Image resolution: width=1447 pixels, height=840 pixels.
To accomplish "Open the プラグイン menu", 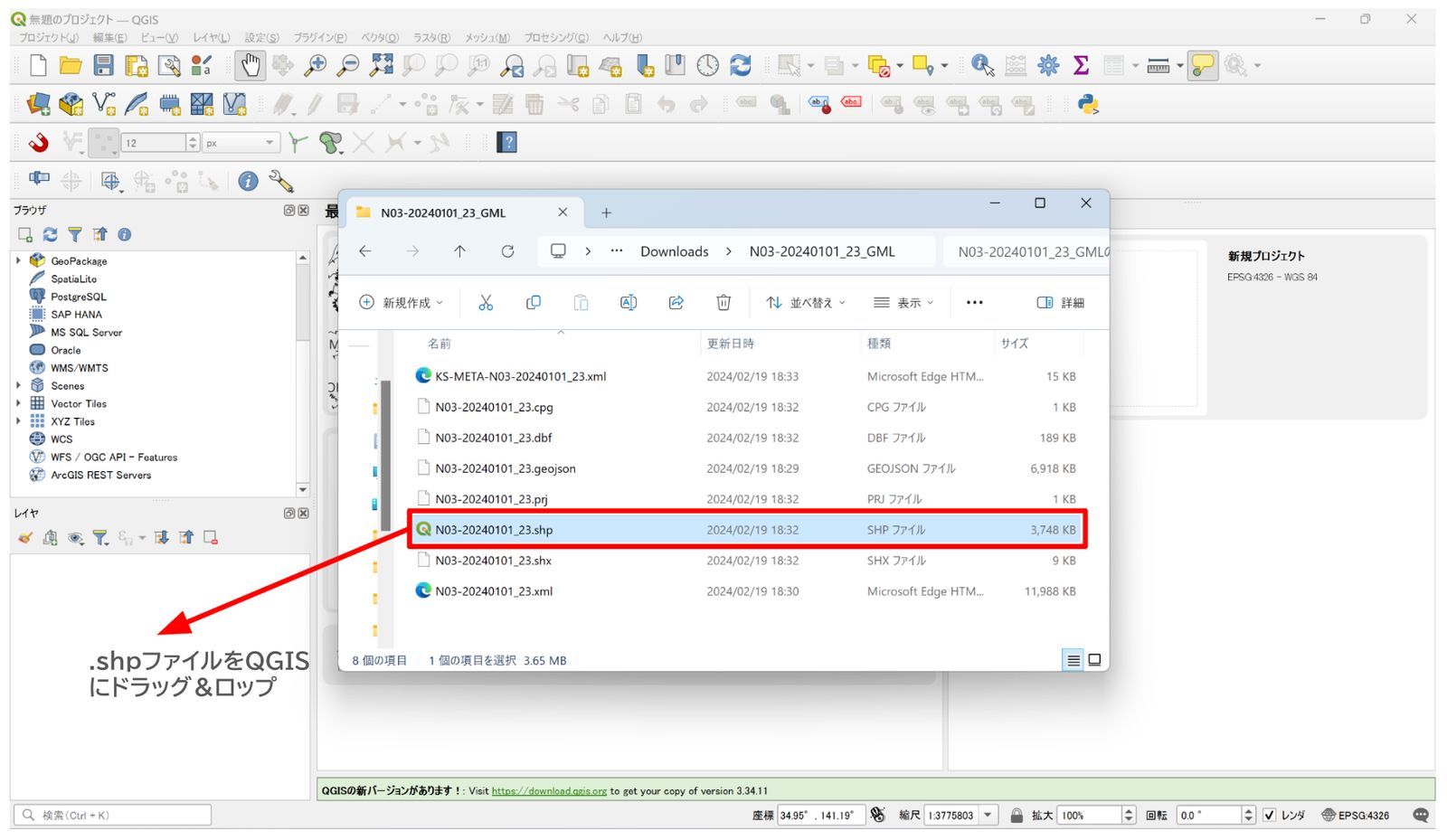I will tap(320, 38).
